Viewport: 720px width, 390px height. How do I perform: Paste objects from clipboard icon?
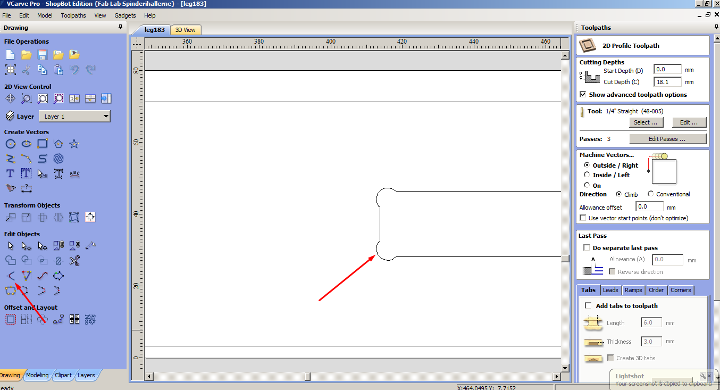pyautogui.click(x=58, y=70)
